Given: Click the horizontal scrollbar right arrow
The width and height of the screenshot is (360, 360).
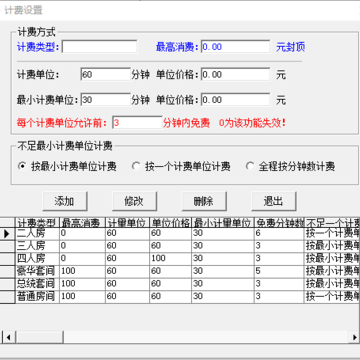Looking at the screenshot, I should 354,337.
